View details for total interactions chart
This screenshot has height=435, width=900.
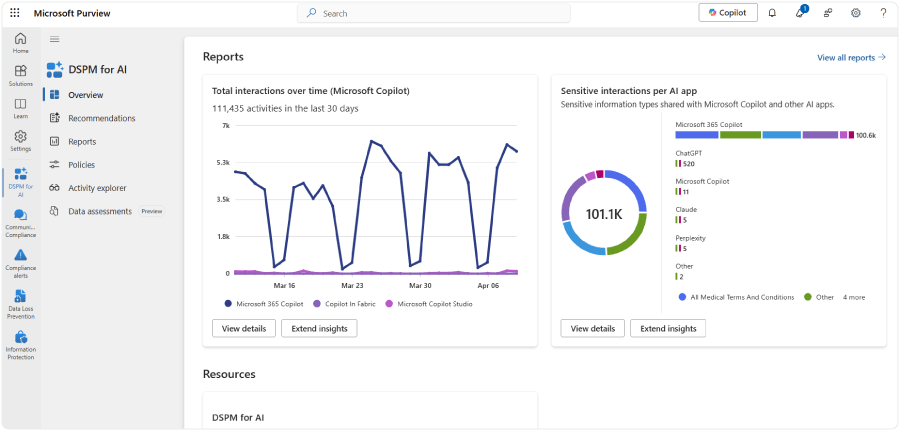(244, 328)
